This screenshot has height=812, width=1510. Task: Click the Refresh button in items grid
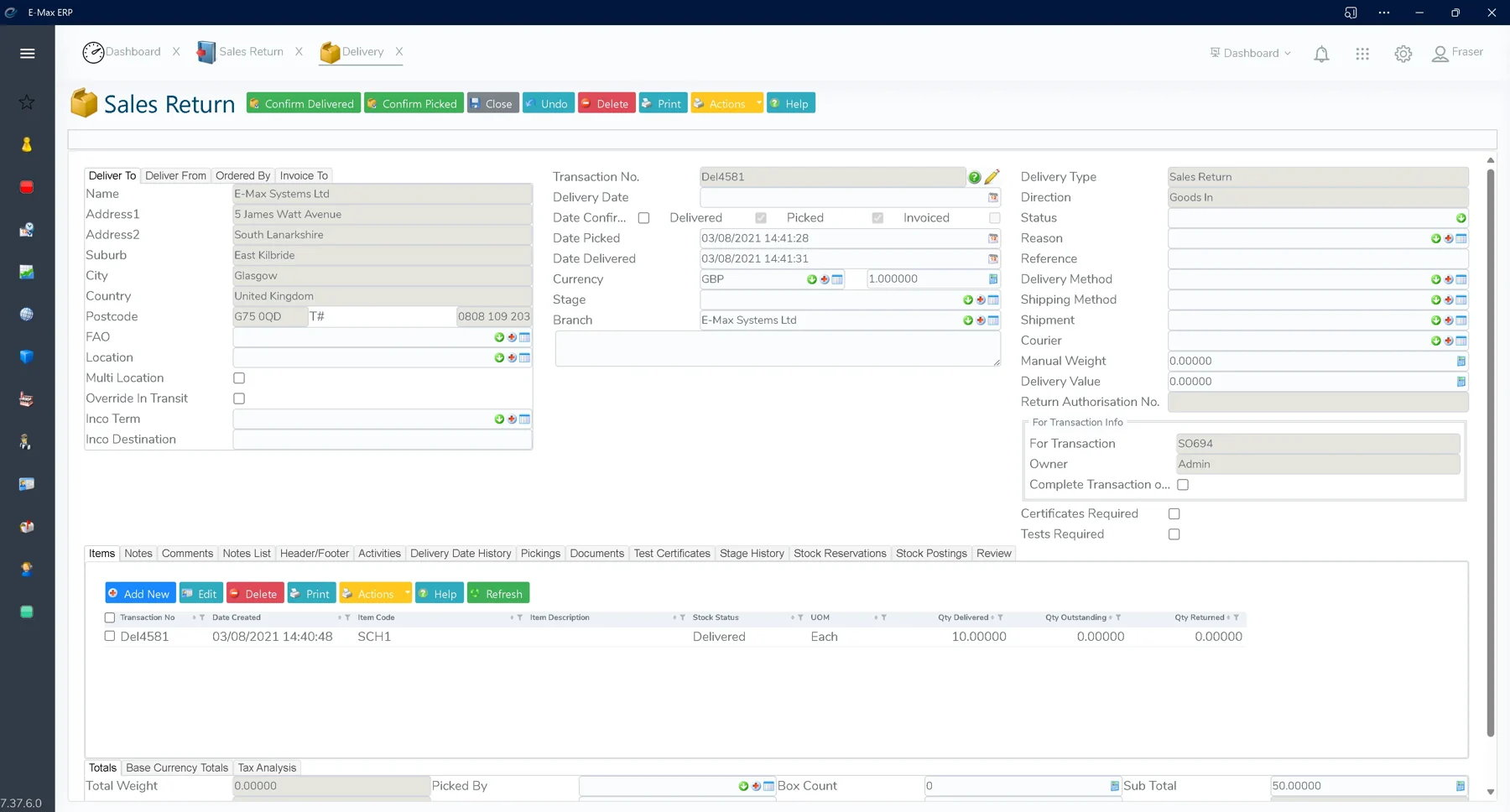[x=497, y=593]
